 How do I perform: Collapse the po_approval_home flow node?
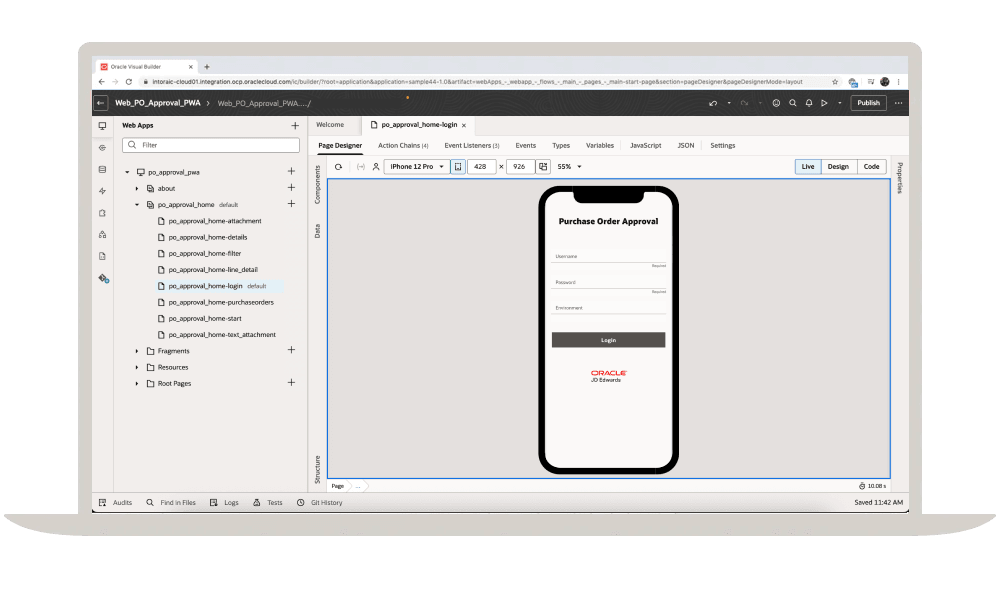pyautogui.click(x=137, y=205)
